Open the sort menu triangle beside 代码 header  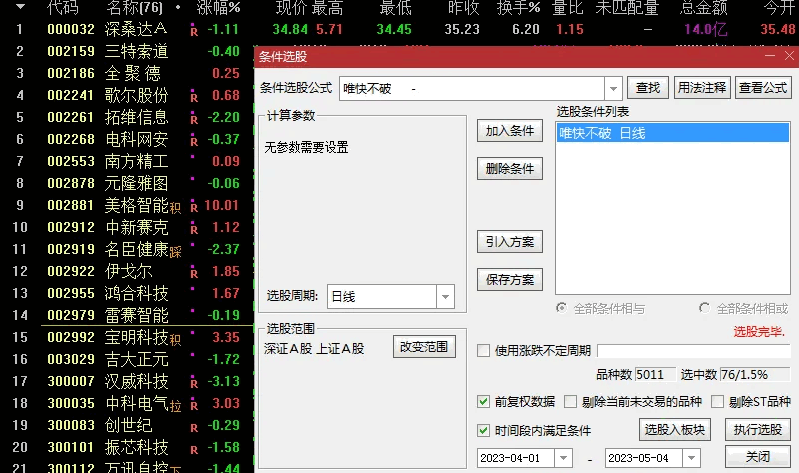click(20, 7)
